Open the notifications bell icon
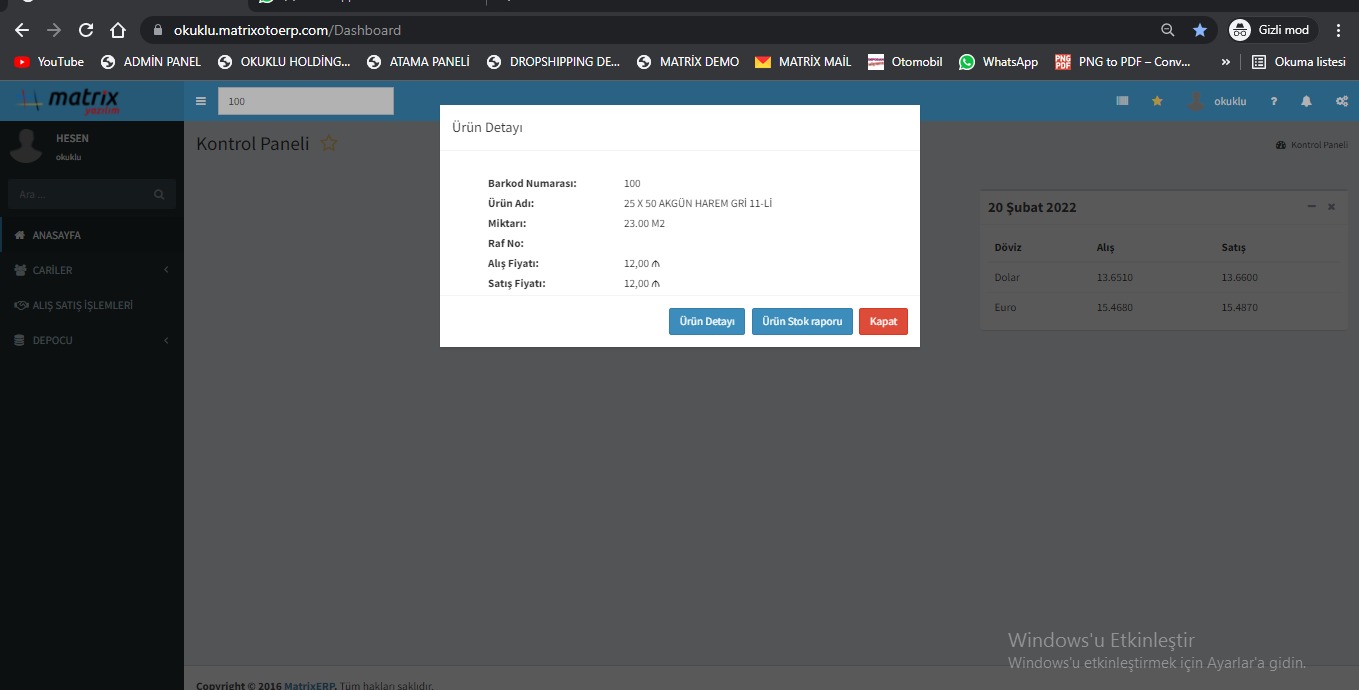1359x690 pixels. 1306,101
